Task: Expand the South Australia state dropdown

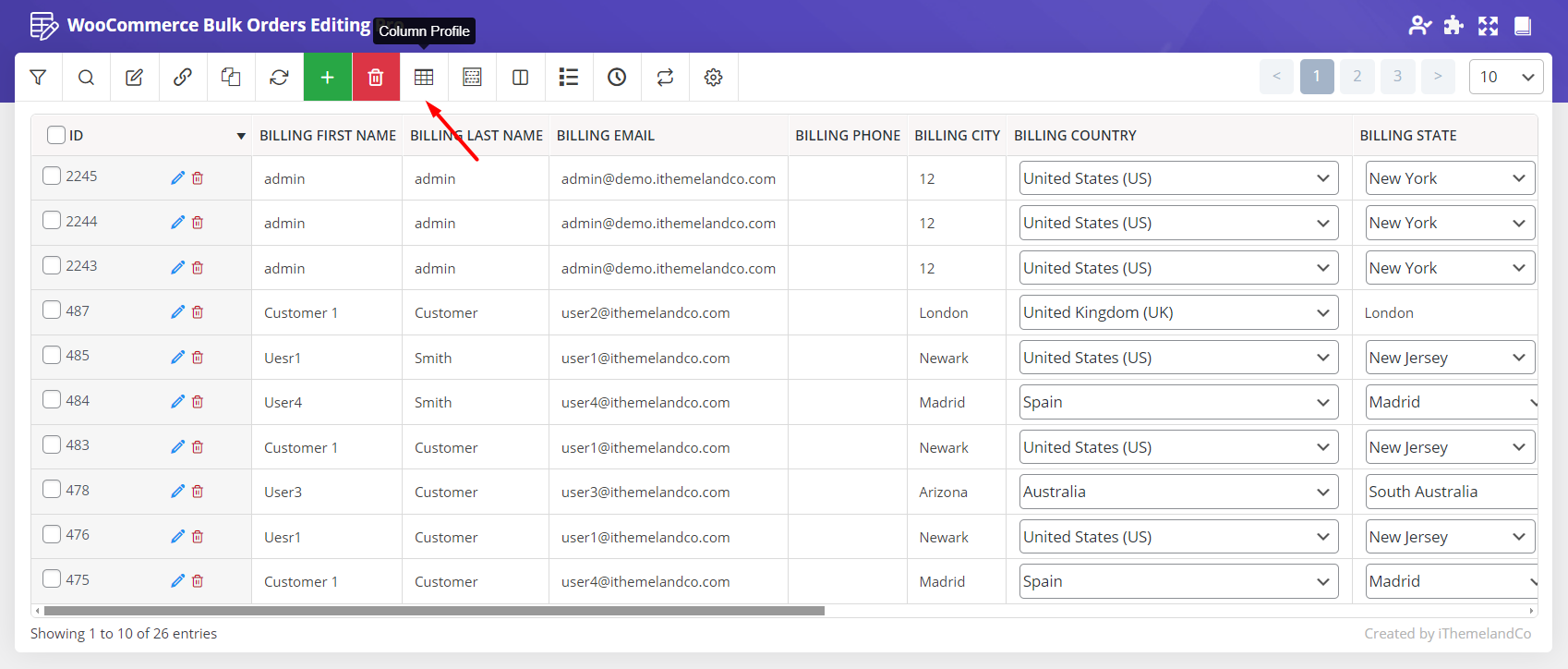Action: click(1452, 492)
